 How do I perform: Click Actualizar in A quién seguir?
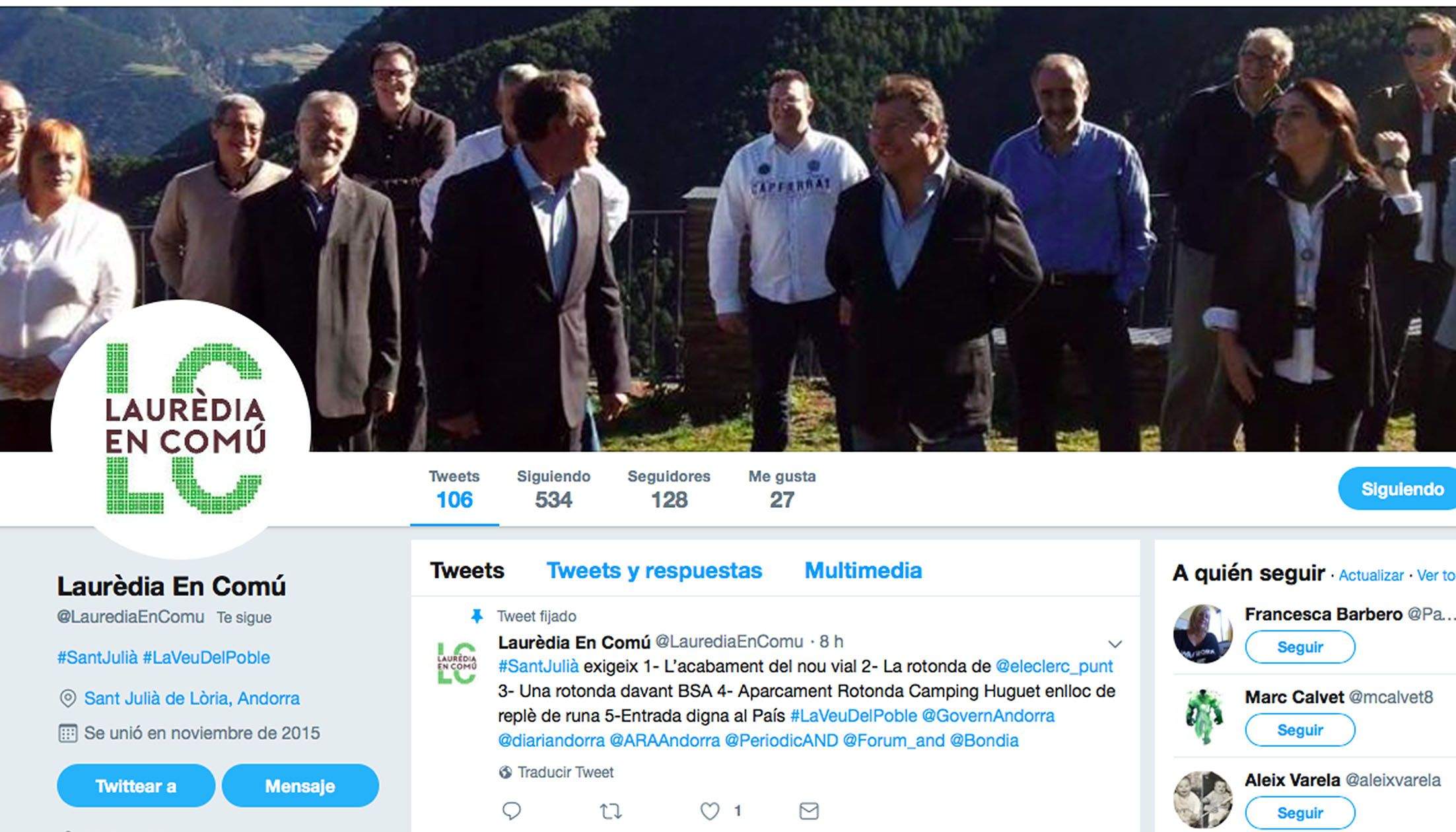point(1371,575)
